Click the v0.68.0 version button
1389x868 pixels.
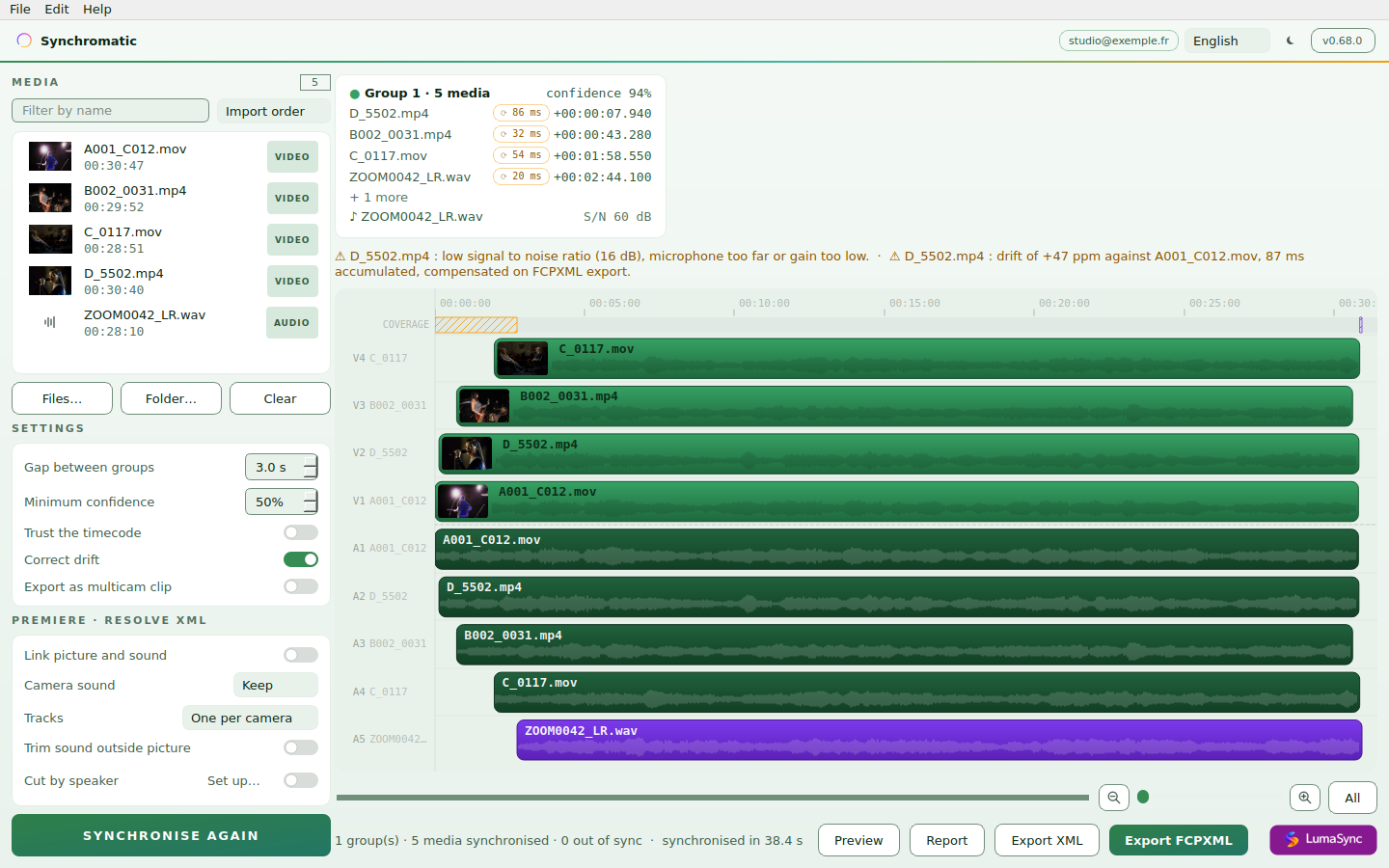[1342, 41]
